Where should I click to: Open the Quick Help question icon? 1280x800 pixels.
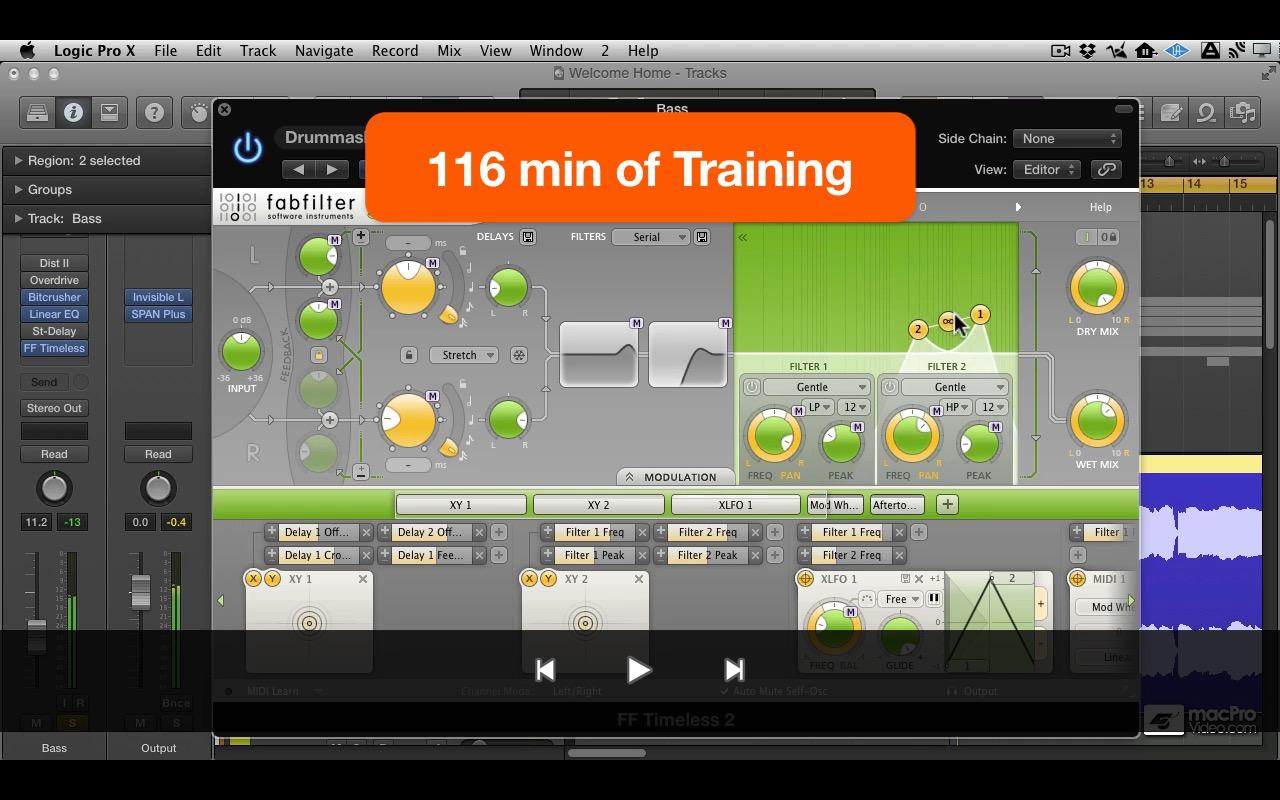click(154, 113)
